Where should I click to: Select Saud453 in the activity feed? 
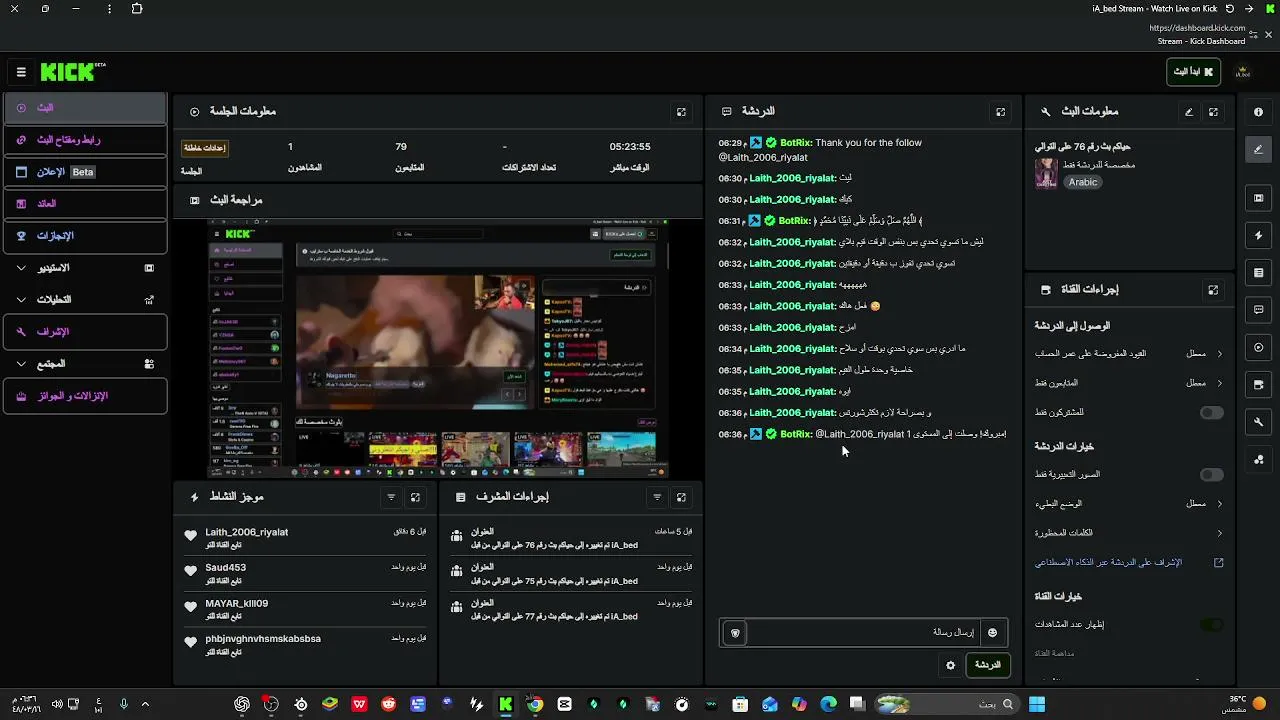click(x=226, y=568)
